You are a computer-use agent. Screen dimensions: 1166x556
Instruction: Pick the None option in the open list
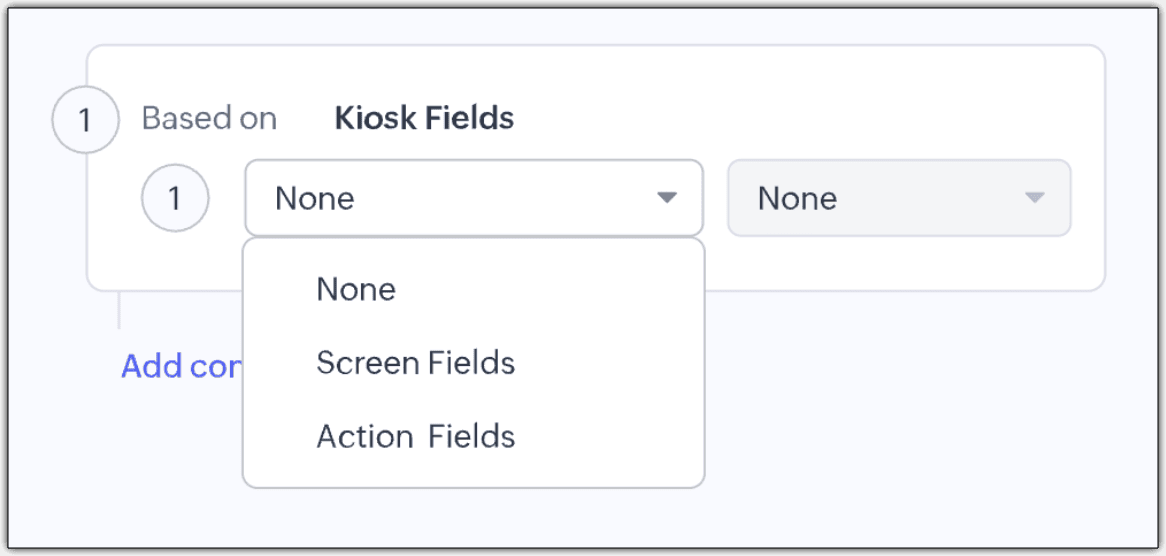pyautogui.click(x=356, y=290)
